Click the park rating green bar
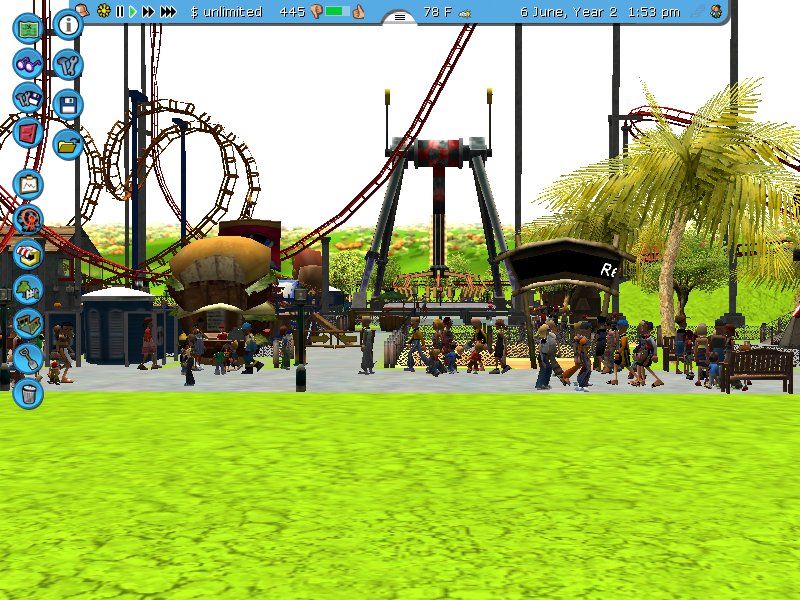This screenshot has width=800, height=600. click(338, 12)
